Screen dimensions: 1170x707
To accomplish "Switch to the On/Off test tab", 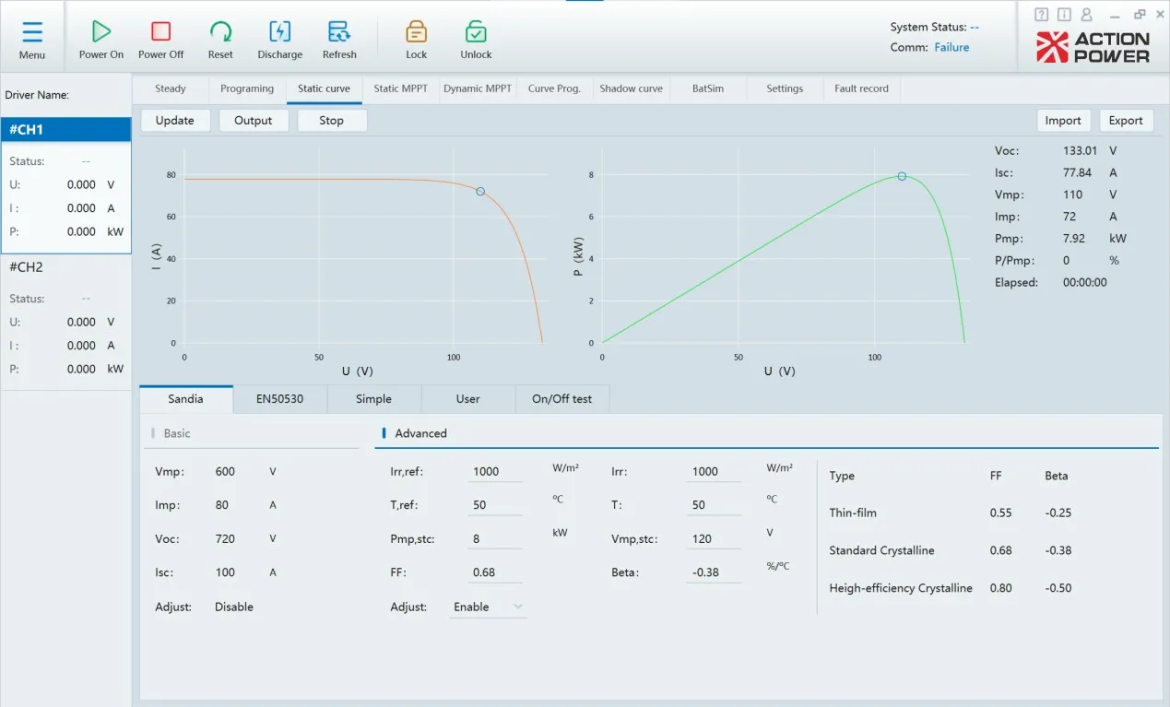I will click(x=562, y=399).
